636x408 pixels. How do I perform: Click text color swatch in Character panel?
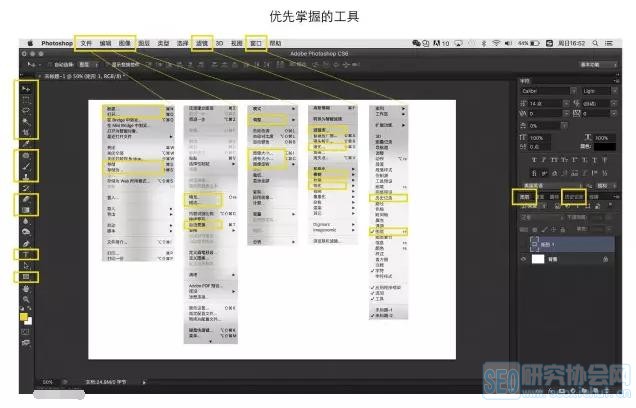pyautogui.click(x=605, y=146)
